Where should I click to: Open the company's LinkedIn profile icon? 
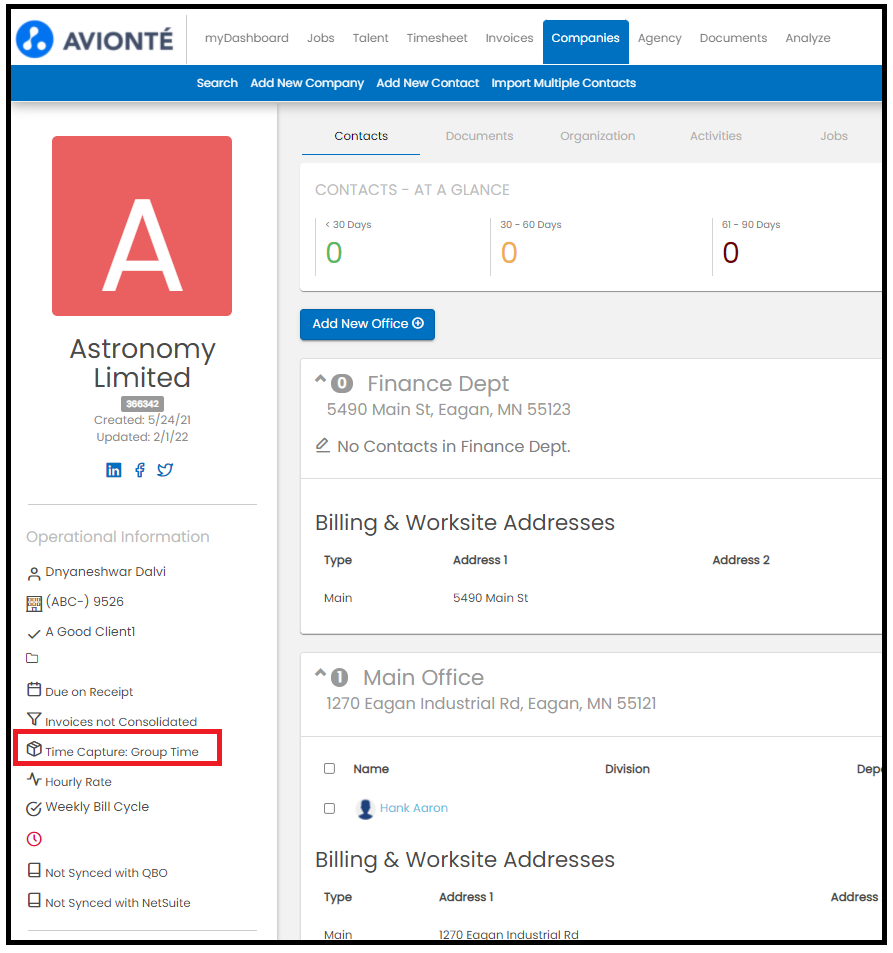click(114, 470)
